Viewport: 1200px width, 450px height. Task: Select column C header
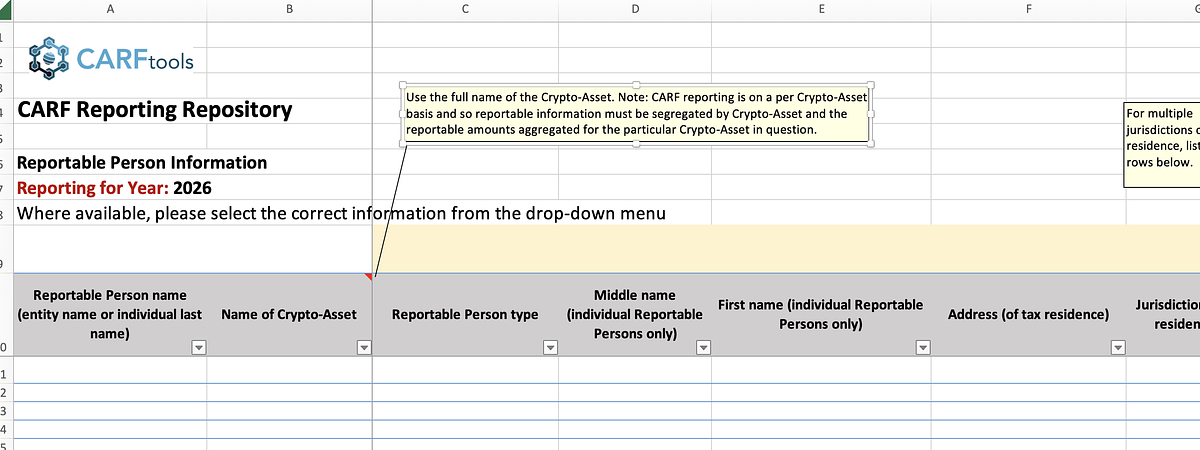tap(465, 8)
